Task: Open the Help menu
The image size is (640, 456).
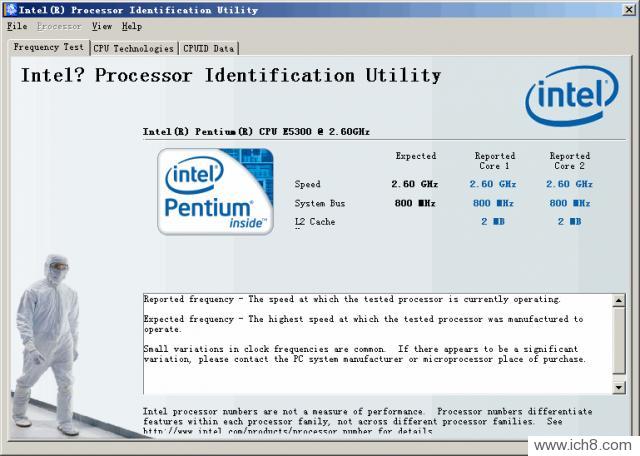Action: click(132, 27)
